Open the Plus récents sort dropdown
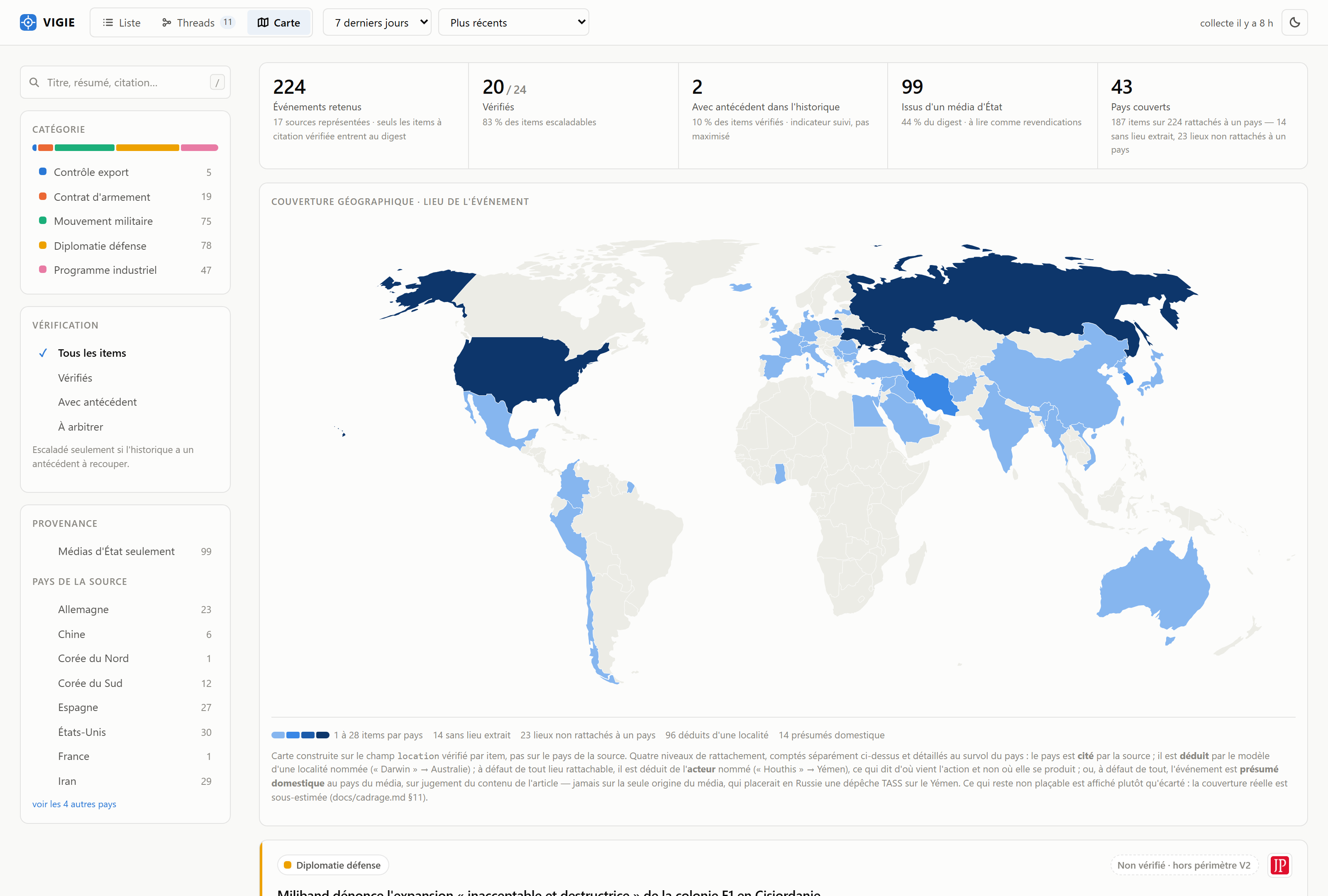The image size is (1328, 896). (514, 22)
